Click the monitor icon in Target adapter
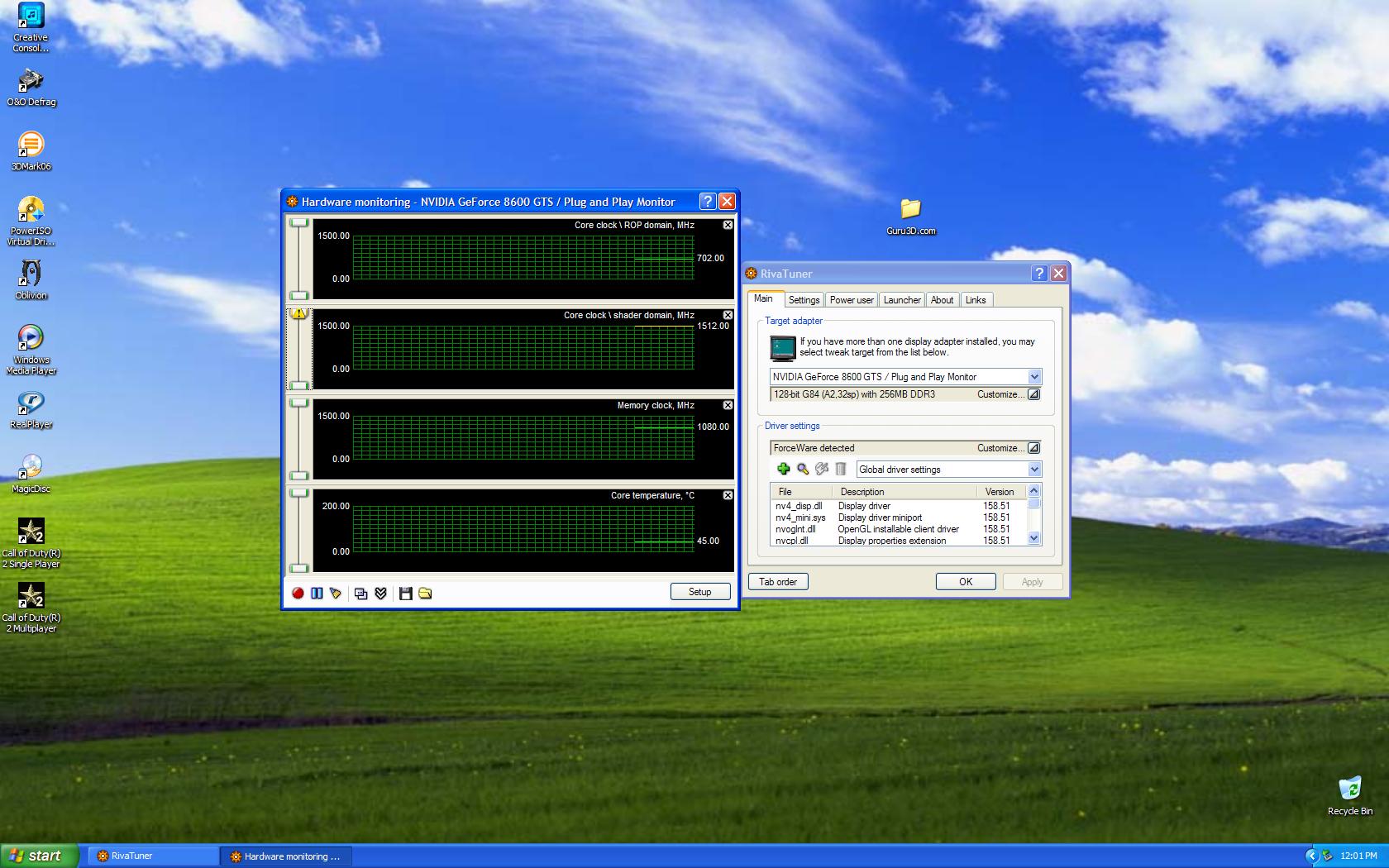 pos(783,349)
